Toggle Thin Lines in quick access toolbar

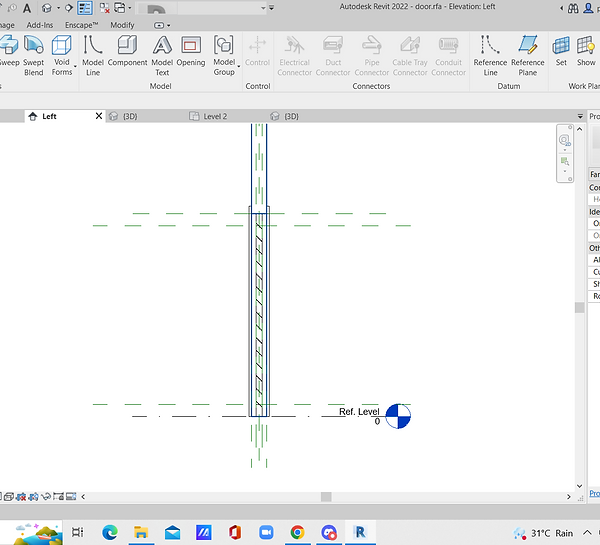[x=85, y=8]
